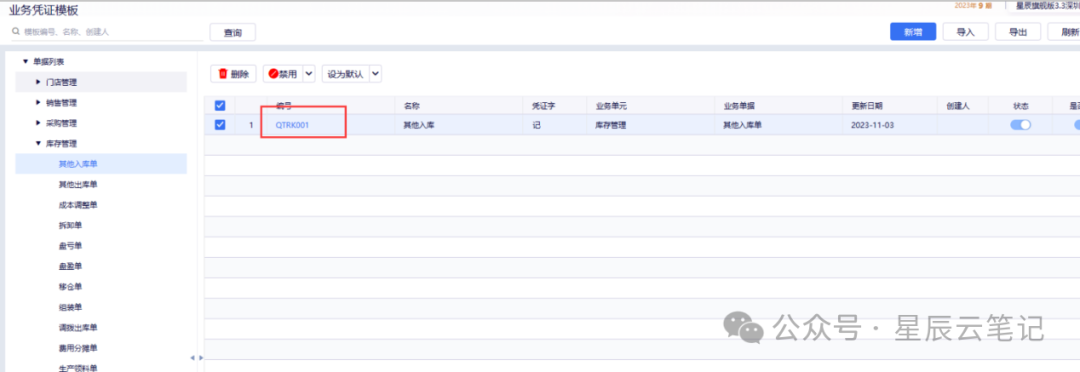
Task: Select 盘亏单 in the tree
Action: coord(71,246)
